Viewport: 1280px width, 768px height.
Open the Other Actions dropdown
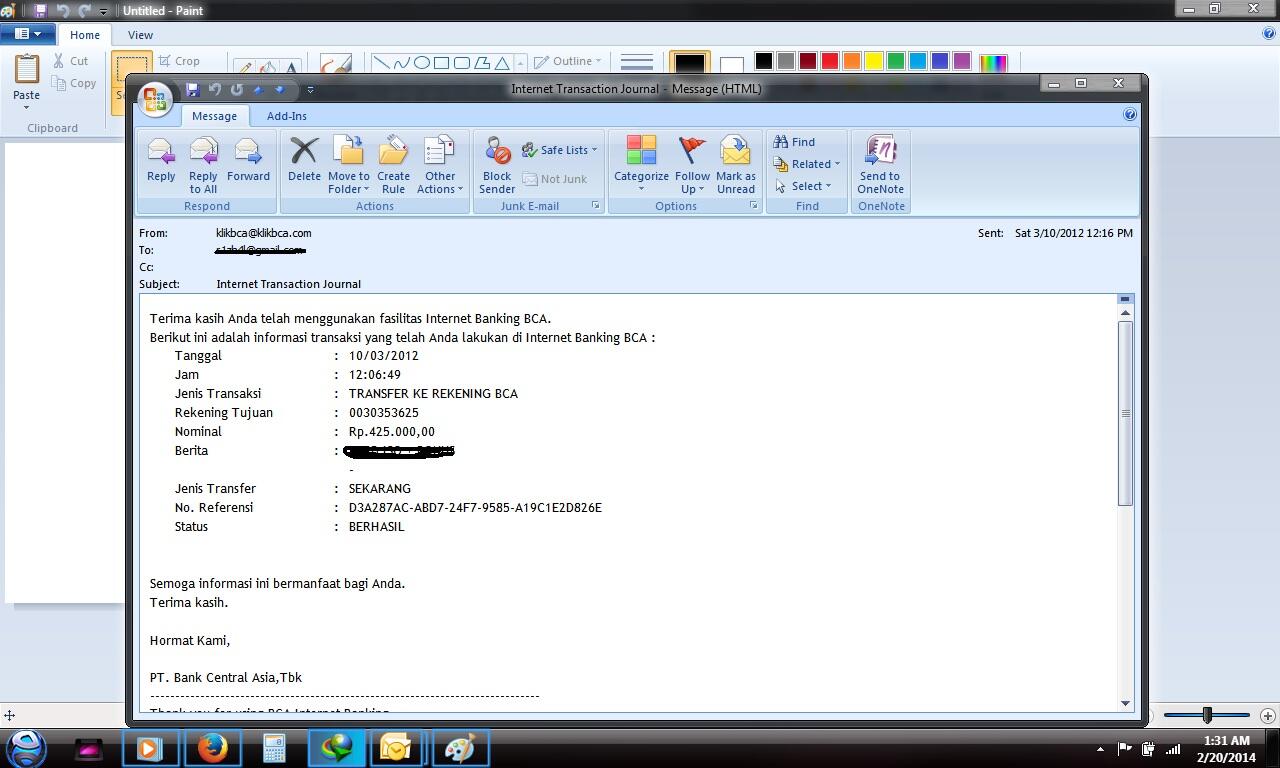tap(439, 164)
